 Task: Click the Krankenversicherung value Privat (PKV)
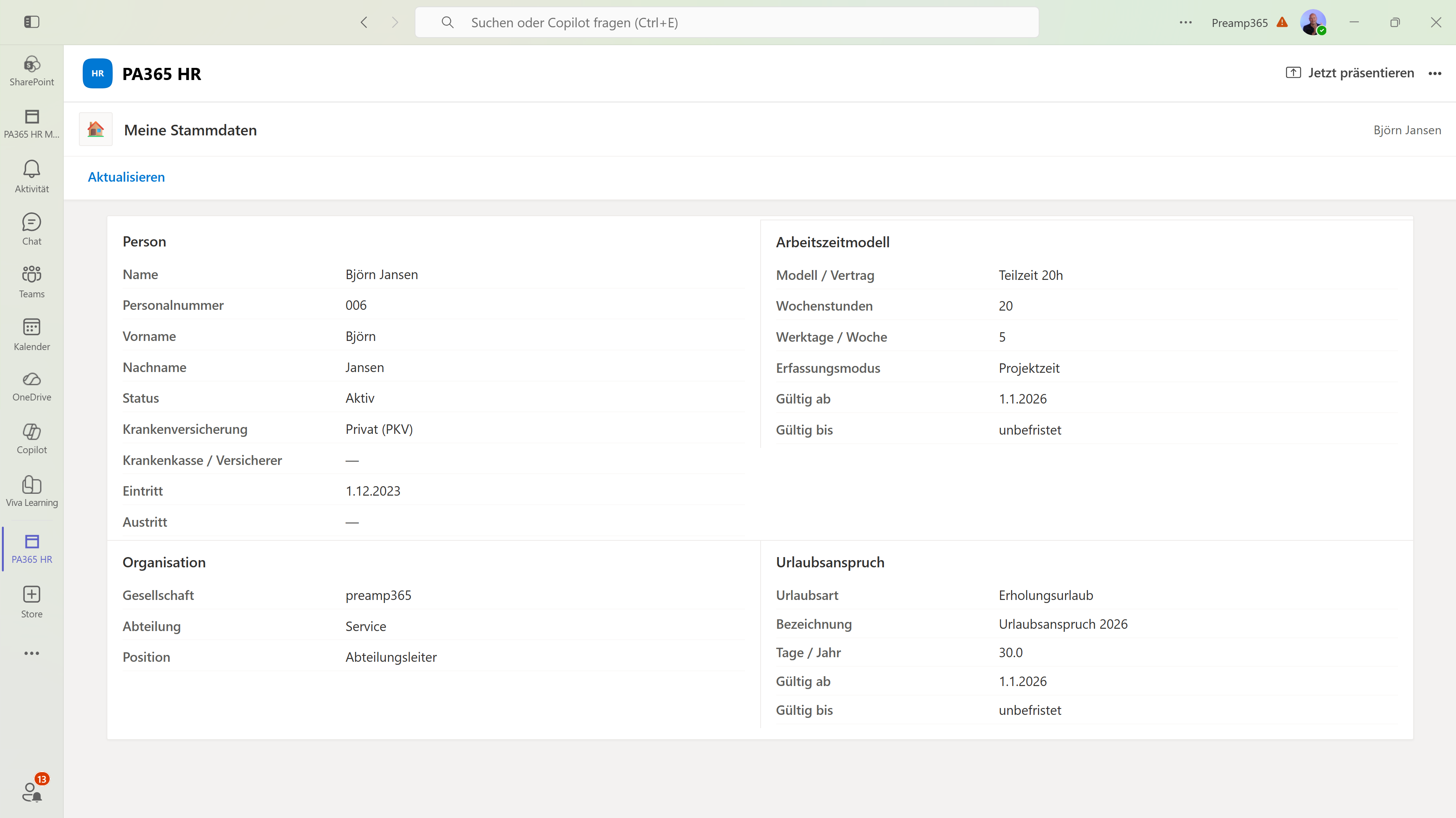tap(379, 429)
